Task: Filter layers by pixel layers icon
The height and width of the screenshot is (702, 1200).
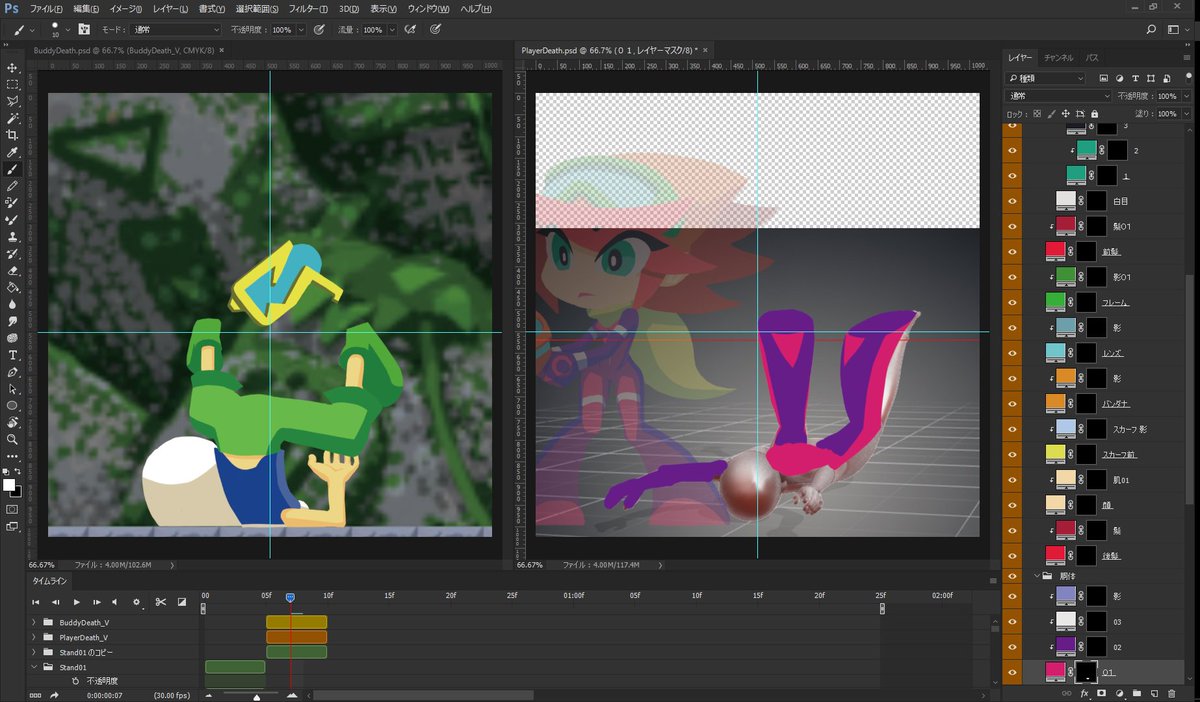Action: [1104, 78]
